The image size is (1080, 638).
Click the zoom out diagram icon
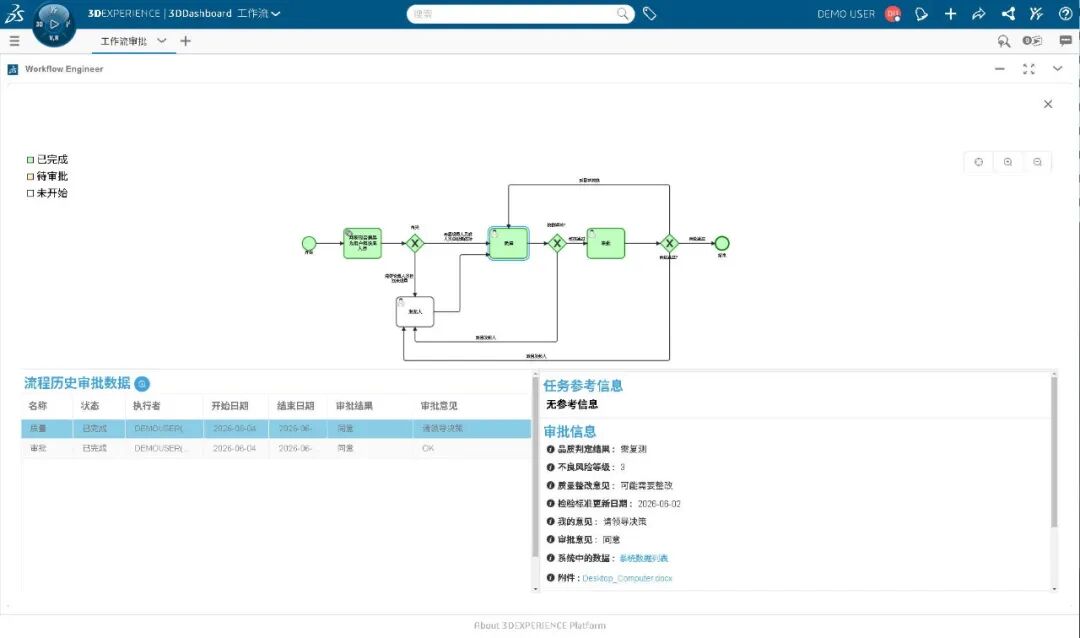pyautogui.click(x=1037, y=162)
